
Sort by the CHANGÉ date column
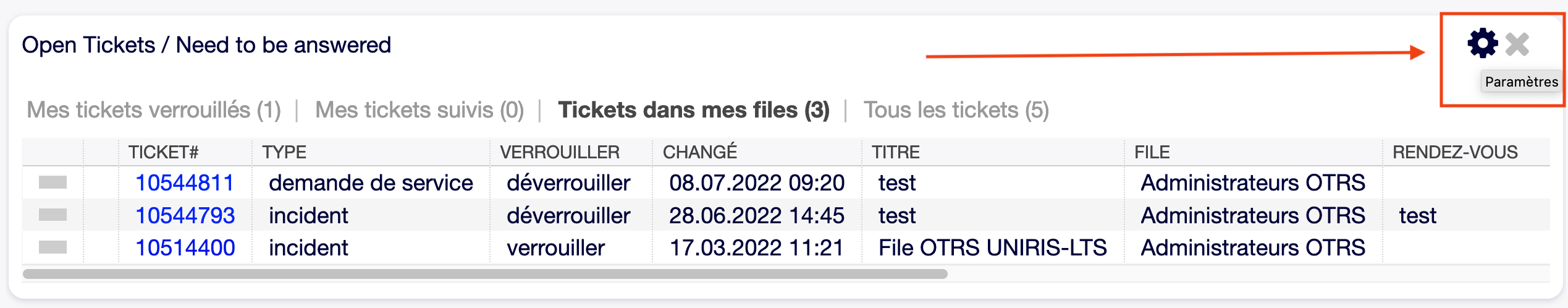point(700,152)
